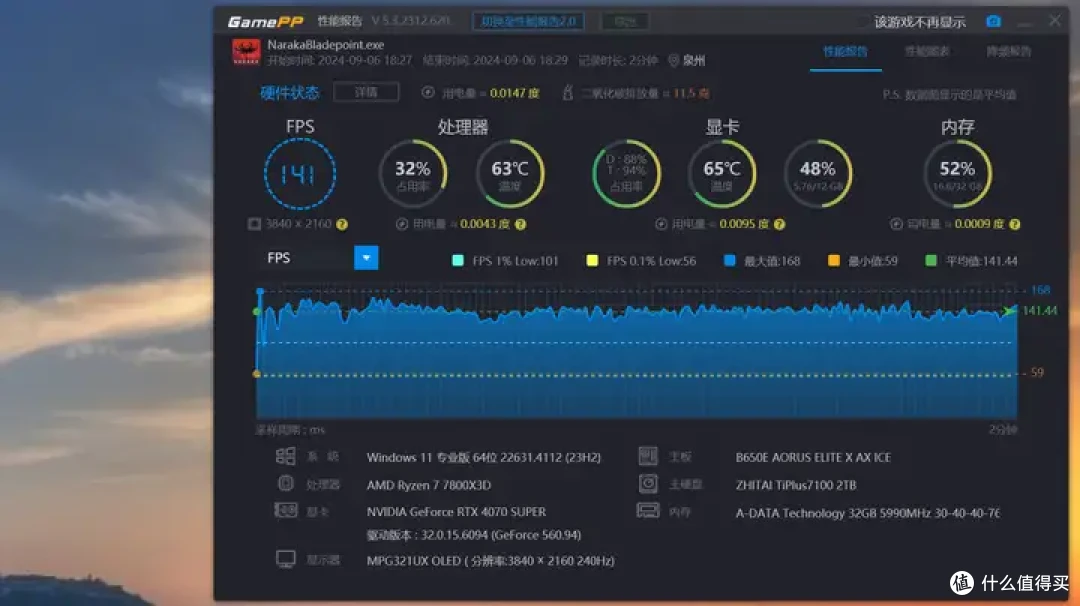Toggle the FPS 0.1% Low yellow legend swatch
1080x606 pixels.
click(592, 260)
